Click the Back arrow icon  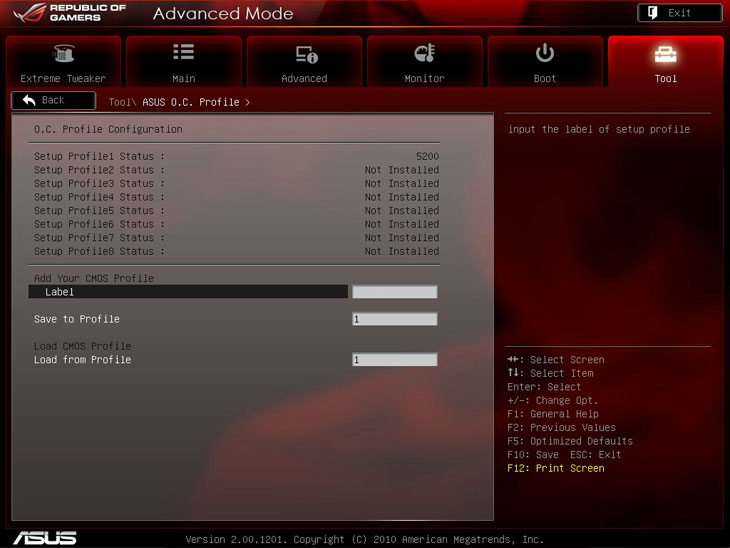[x=29, y=100]
